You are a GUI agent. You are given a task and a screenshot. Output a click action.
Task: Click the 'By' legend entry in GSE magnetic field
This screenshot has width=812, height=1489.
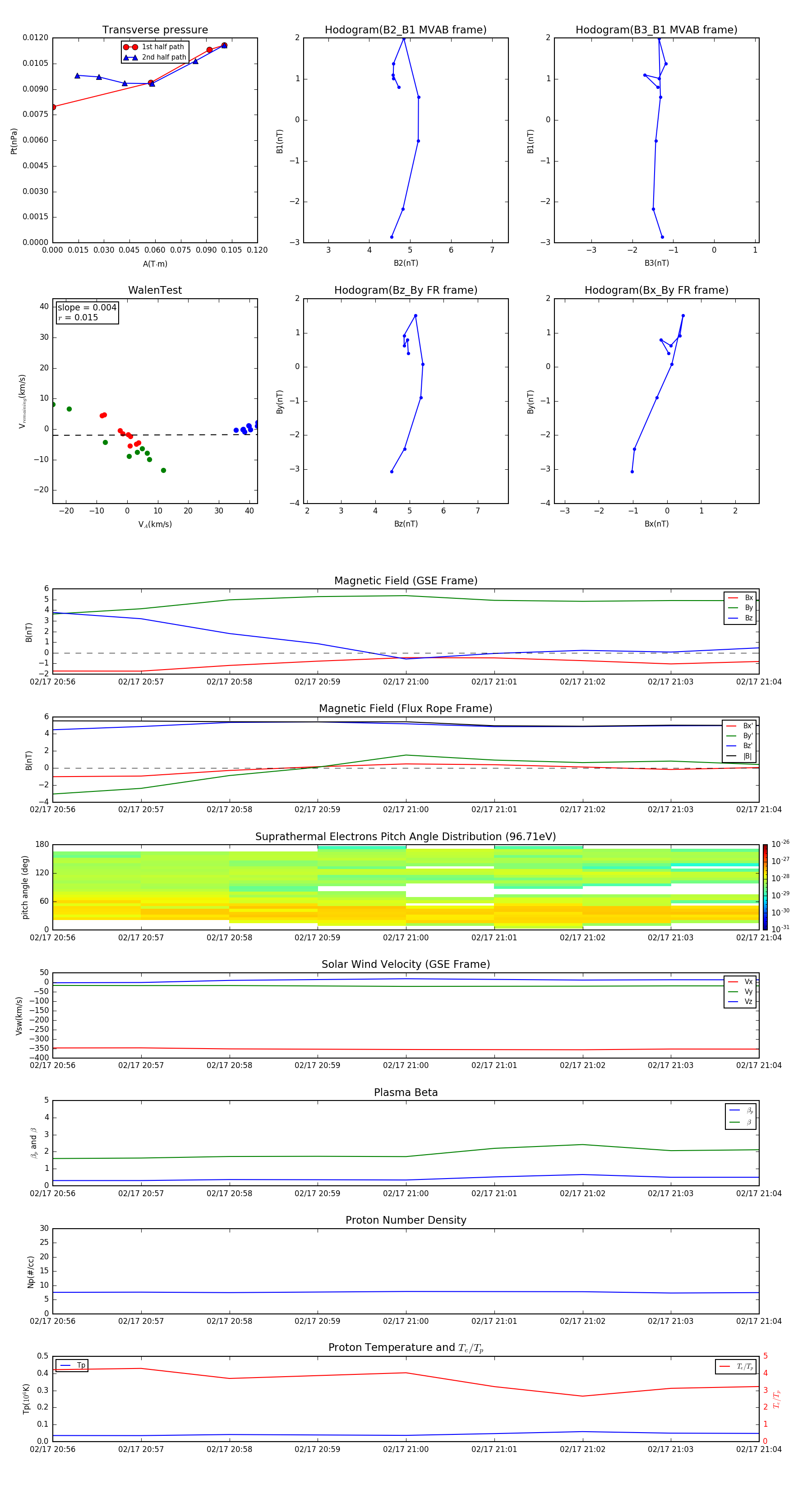coord(741,608)
